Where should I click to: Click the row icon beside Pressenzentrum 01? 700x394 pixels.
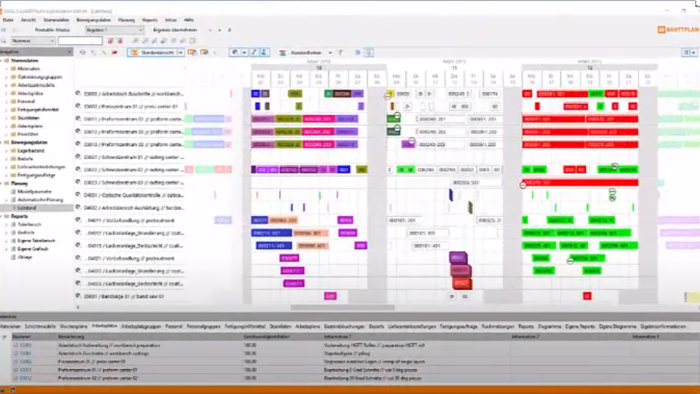click(x=78, y=106)
